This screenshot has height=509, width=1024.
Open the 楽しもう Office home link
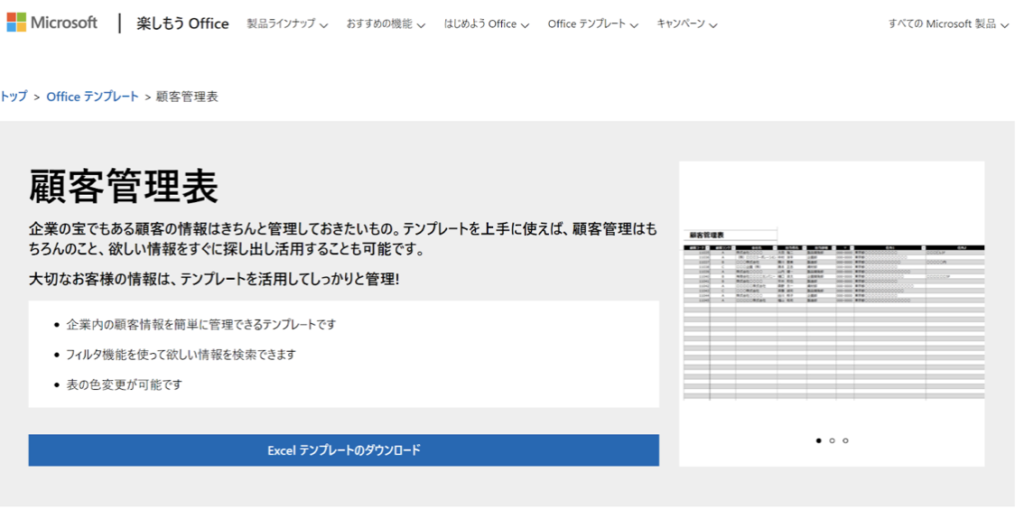pyautogui.click(x=182, y=24)
